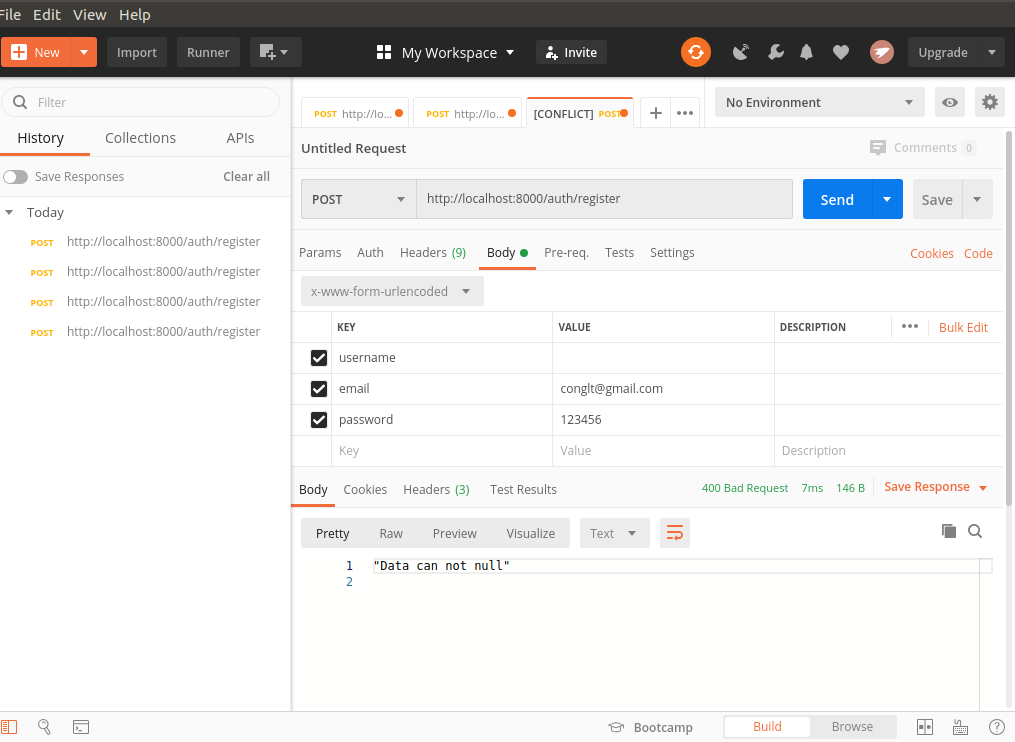Uncheck the password key checkbox
This screenshot has height=742, width=1015.
point(318,420)
